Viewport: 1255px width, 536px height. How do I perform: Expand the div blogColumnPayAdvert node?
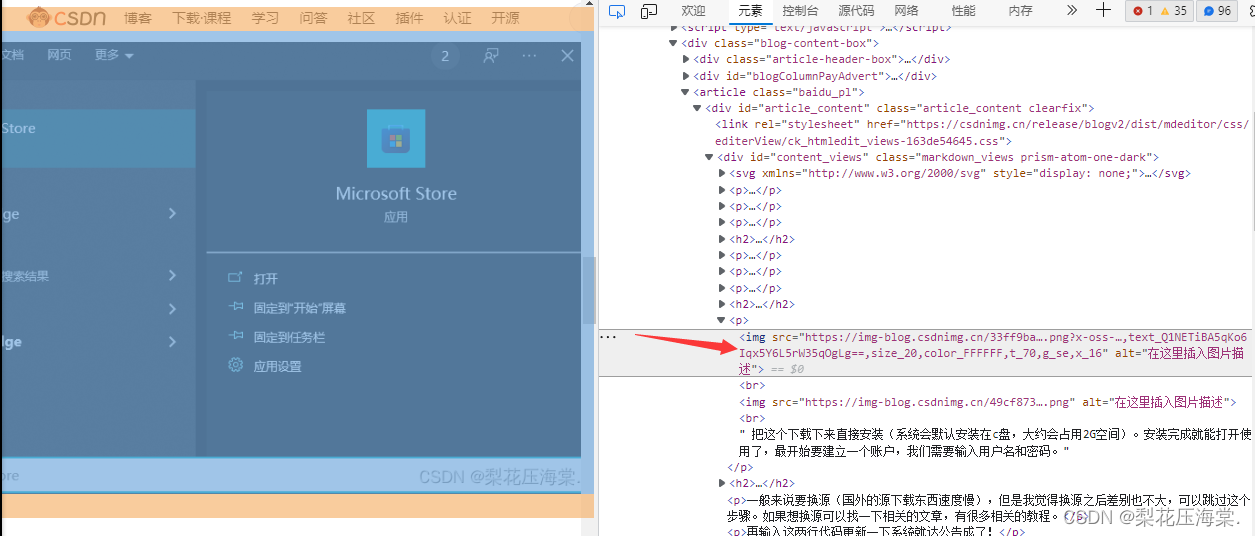click(x=685, y=76)
